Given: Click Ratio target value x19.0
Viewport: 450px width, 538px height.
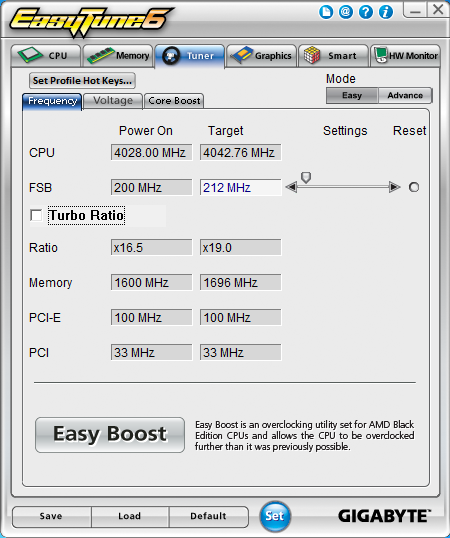Looking at the screenshot, I should (x=240, y=247).
